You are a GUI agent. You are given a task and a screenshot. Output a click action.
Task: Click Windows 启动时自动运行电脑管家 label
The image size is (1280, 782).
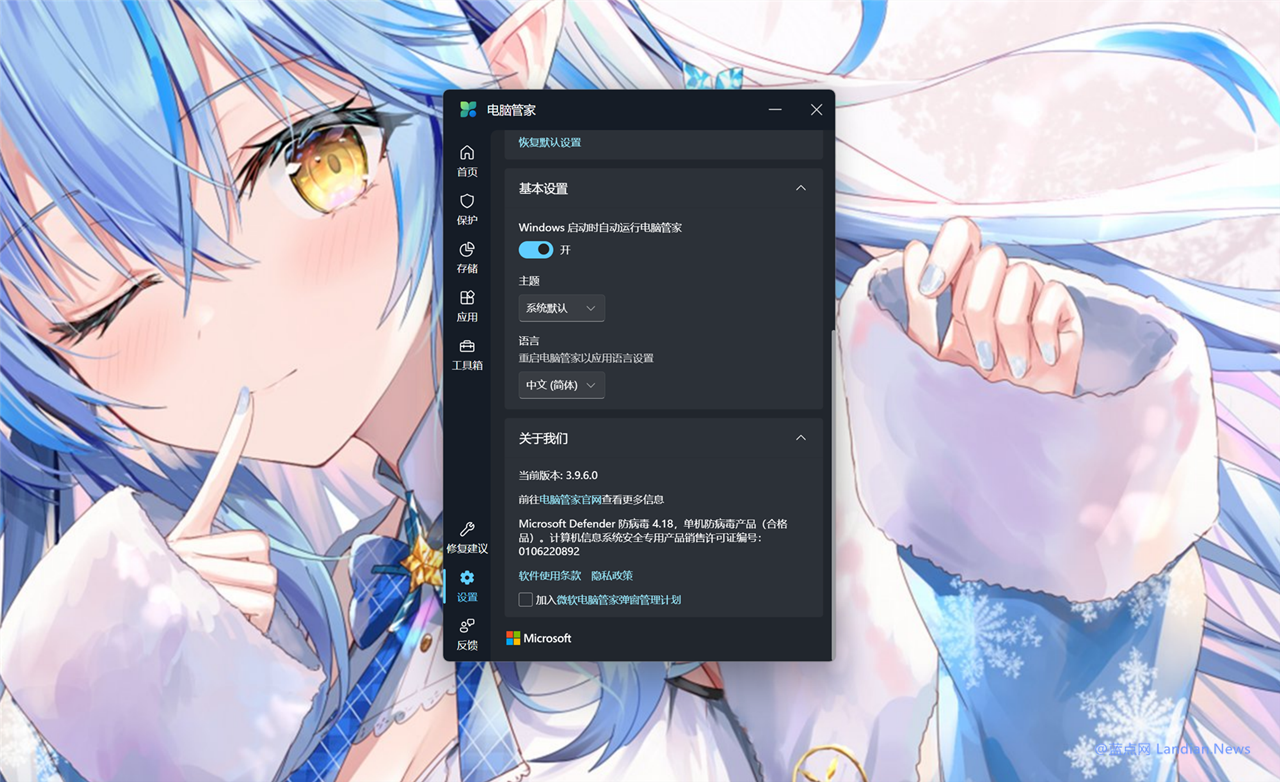coord(600,227)
